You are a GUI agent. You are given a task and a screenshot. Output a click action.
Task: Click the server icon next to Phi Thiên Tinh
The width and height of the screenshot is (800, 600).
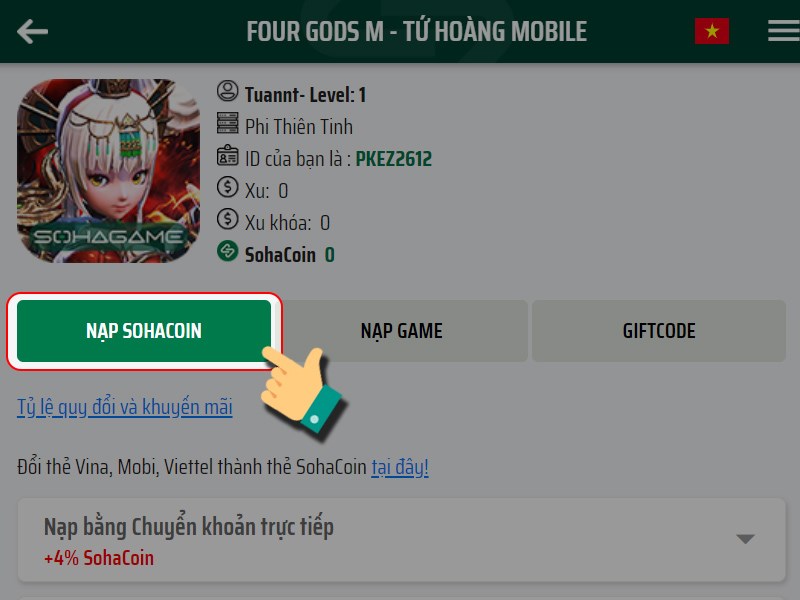[x=228, y=123]
